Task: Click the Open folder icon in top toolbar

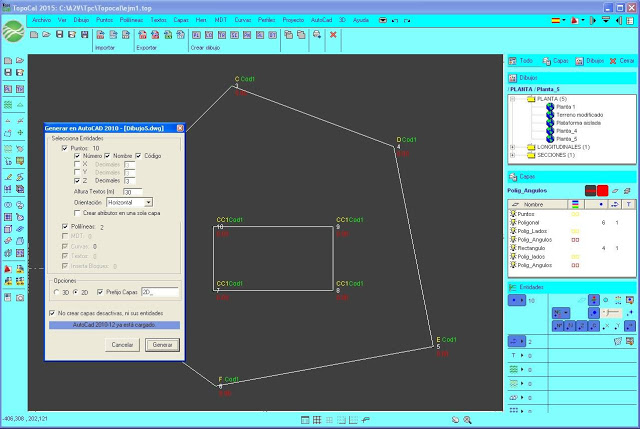Action: 47,35
